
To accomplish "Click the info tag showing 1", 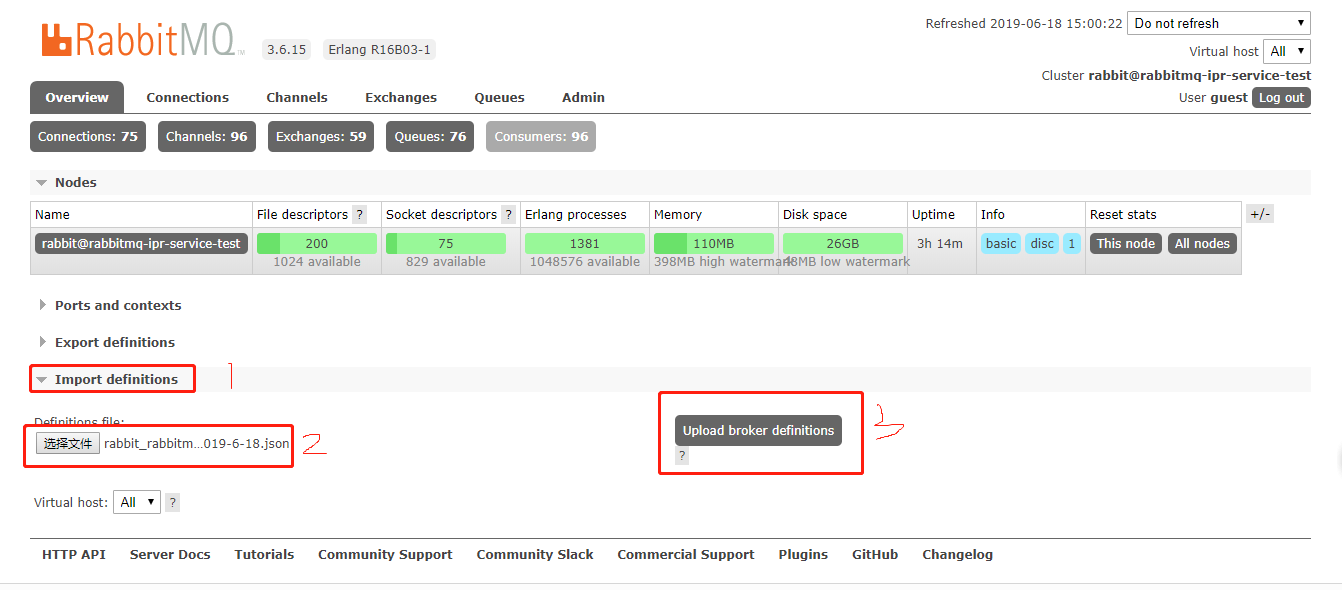I will click(1072, 243).
